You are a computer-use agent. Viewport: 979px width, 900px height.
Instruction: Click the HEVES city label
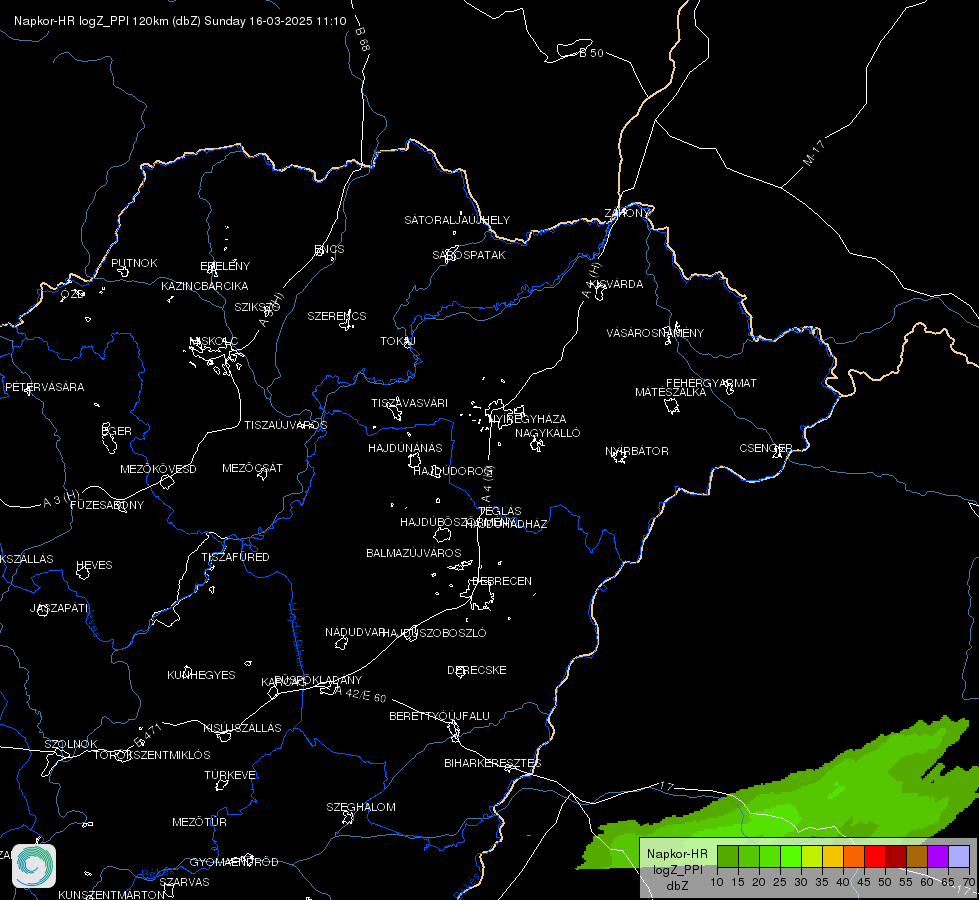pyautogui.click(x=94, y=565)
